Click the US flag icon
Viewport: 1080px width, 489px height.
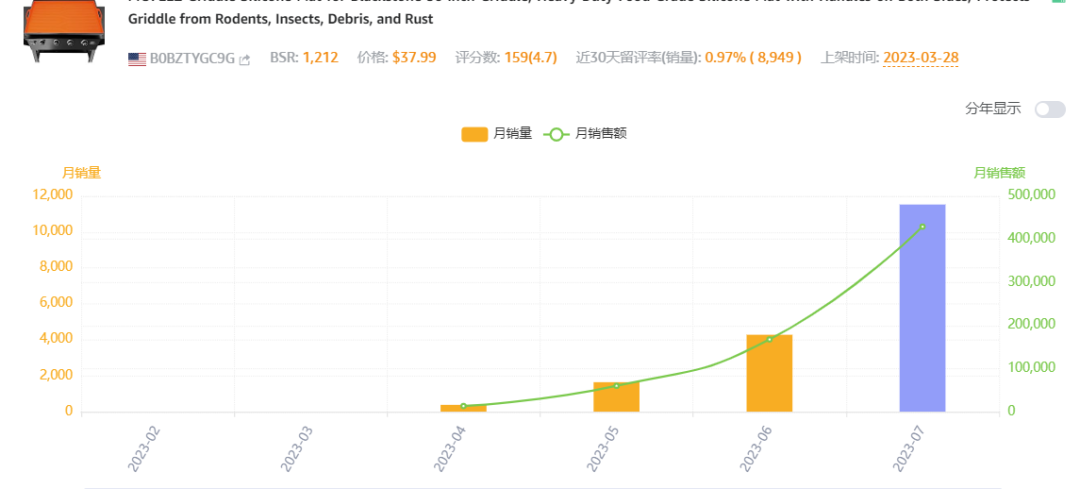pos(137,59)
